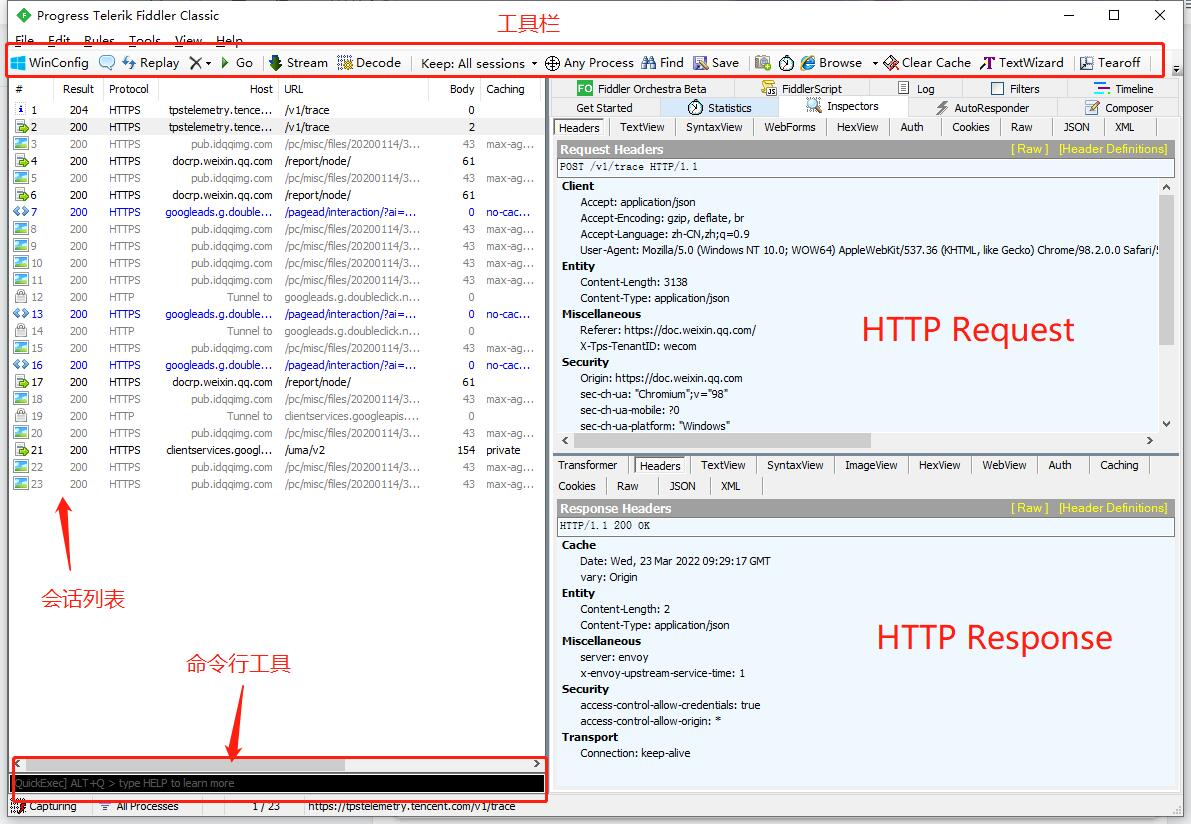Select session 12 Tunnel lock icon
Screen dimensions: 1191x824
[21, 297]
